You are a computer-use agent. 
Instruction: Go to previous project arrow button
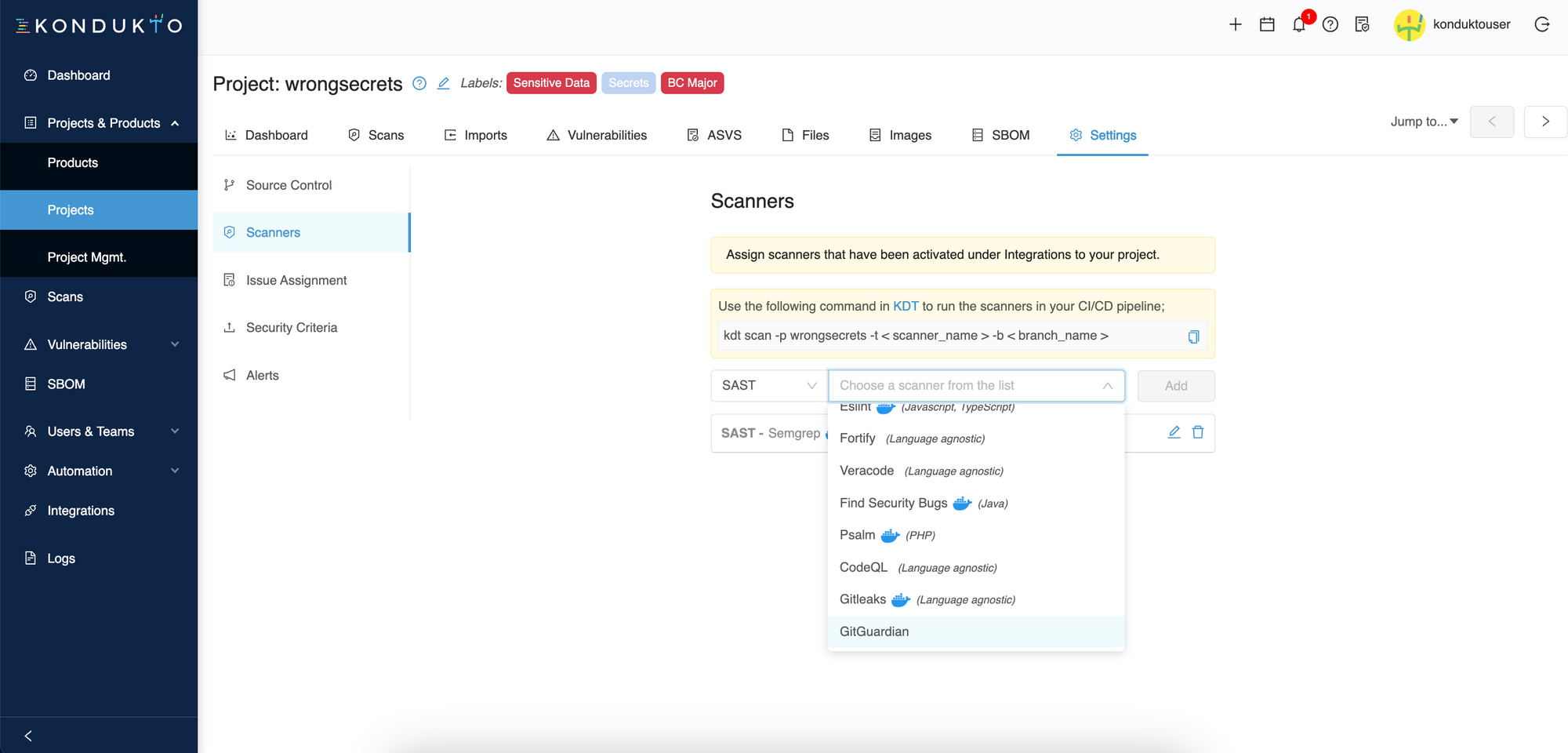pyautogui.click(x=1492, y=122)
